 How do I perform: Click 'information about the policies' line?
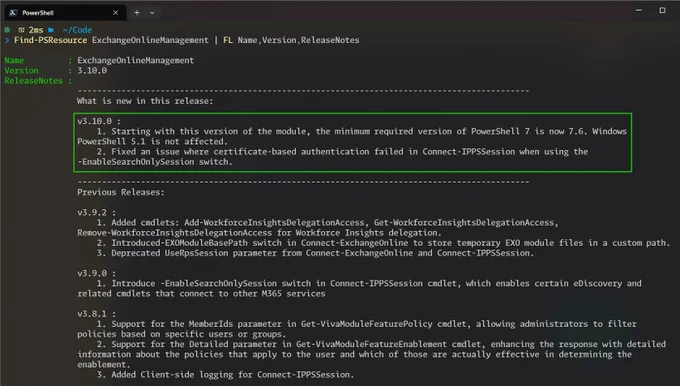point(354,354)
